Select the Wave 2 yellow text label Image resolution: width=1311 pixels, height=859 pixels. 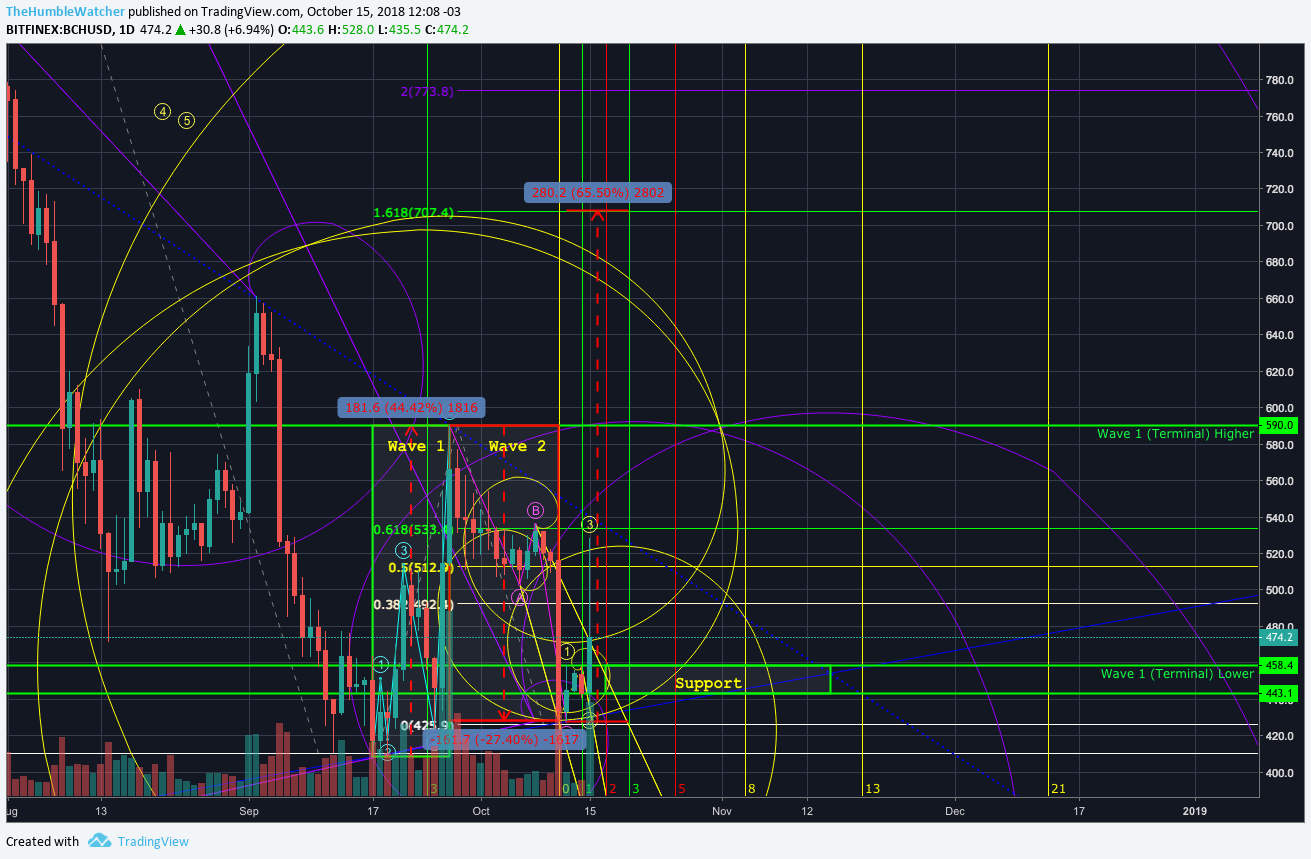click(x=517, y=446)
